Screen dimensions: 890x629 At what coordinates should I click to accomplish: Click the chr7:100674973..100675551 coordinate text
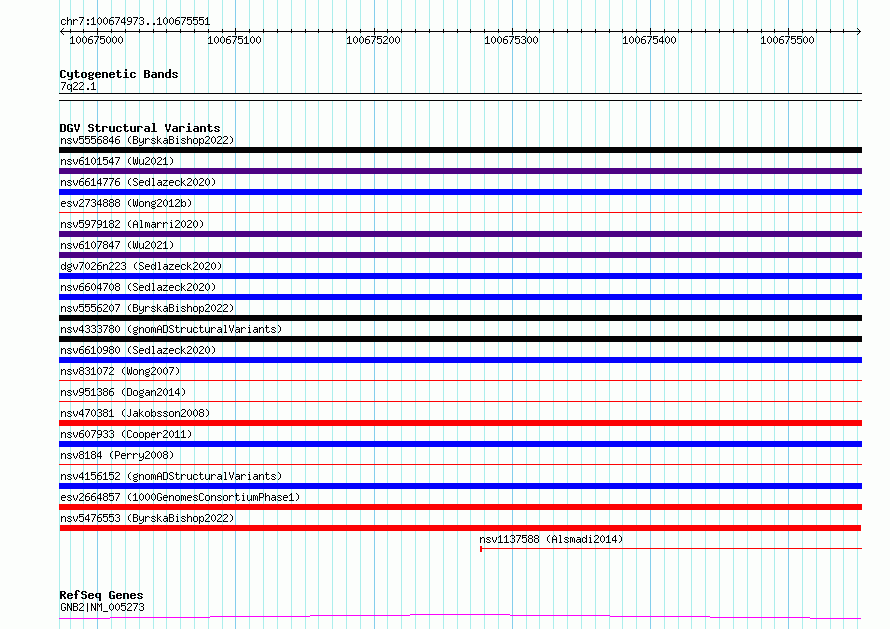tap(135, 22)
